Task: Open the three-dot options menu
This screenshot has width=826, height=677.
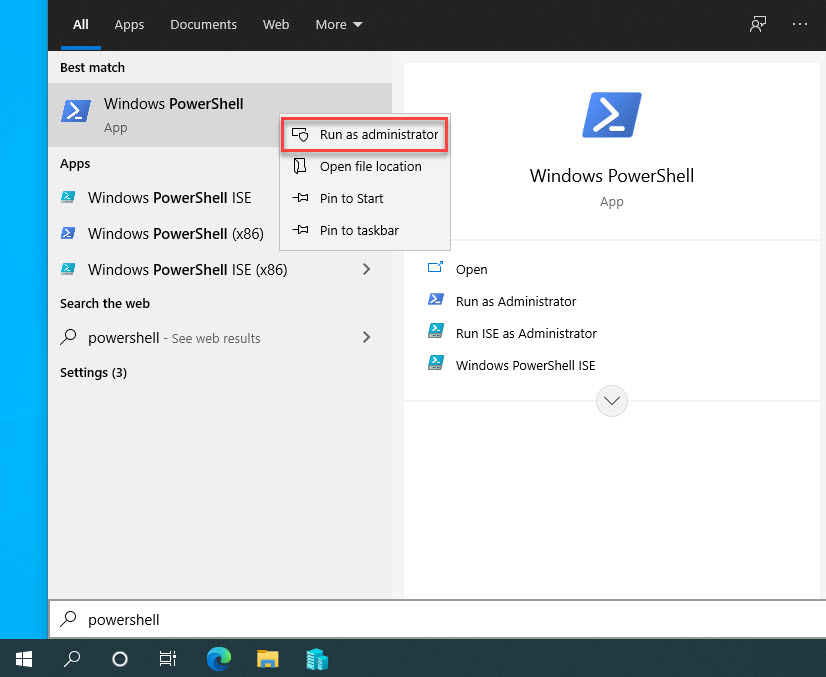Action: [800, 24]
